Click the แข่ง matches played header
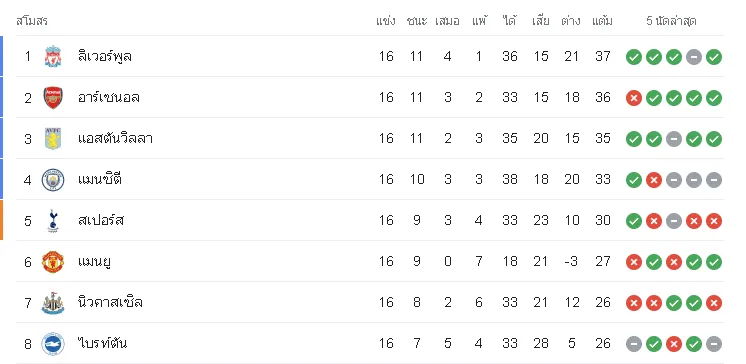 click(385, 21)
